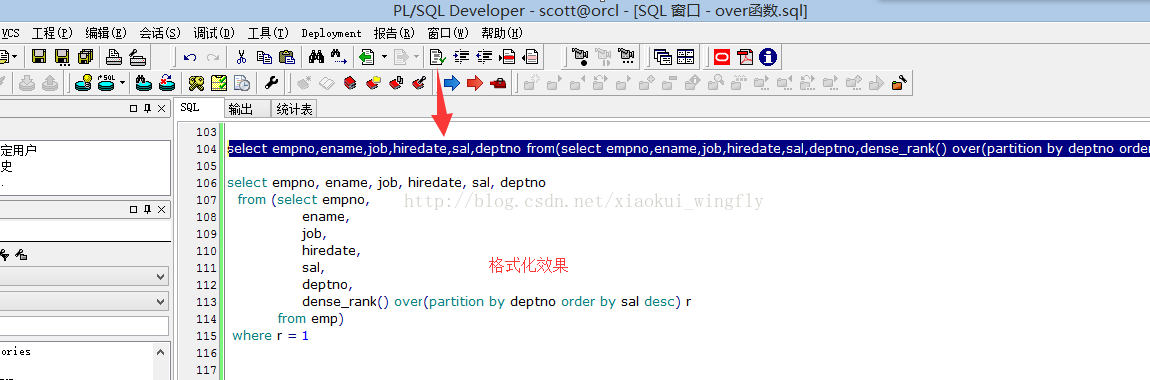
Task: Click the Indent selection icon
Action: 461,56
